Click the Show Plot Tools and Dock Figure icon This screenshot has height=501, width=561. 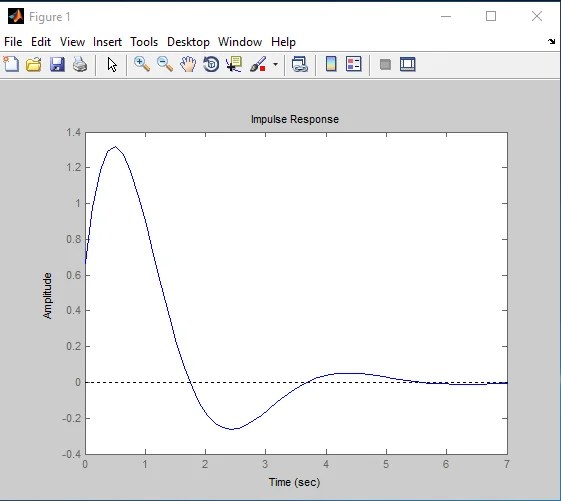point(408,65)
